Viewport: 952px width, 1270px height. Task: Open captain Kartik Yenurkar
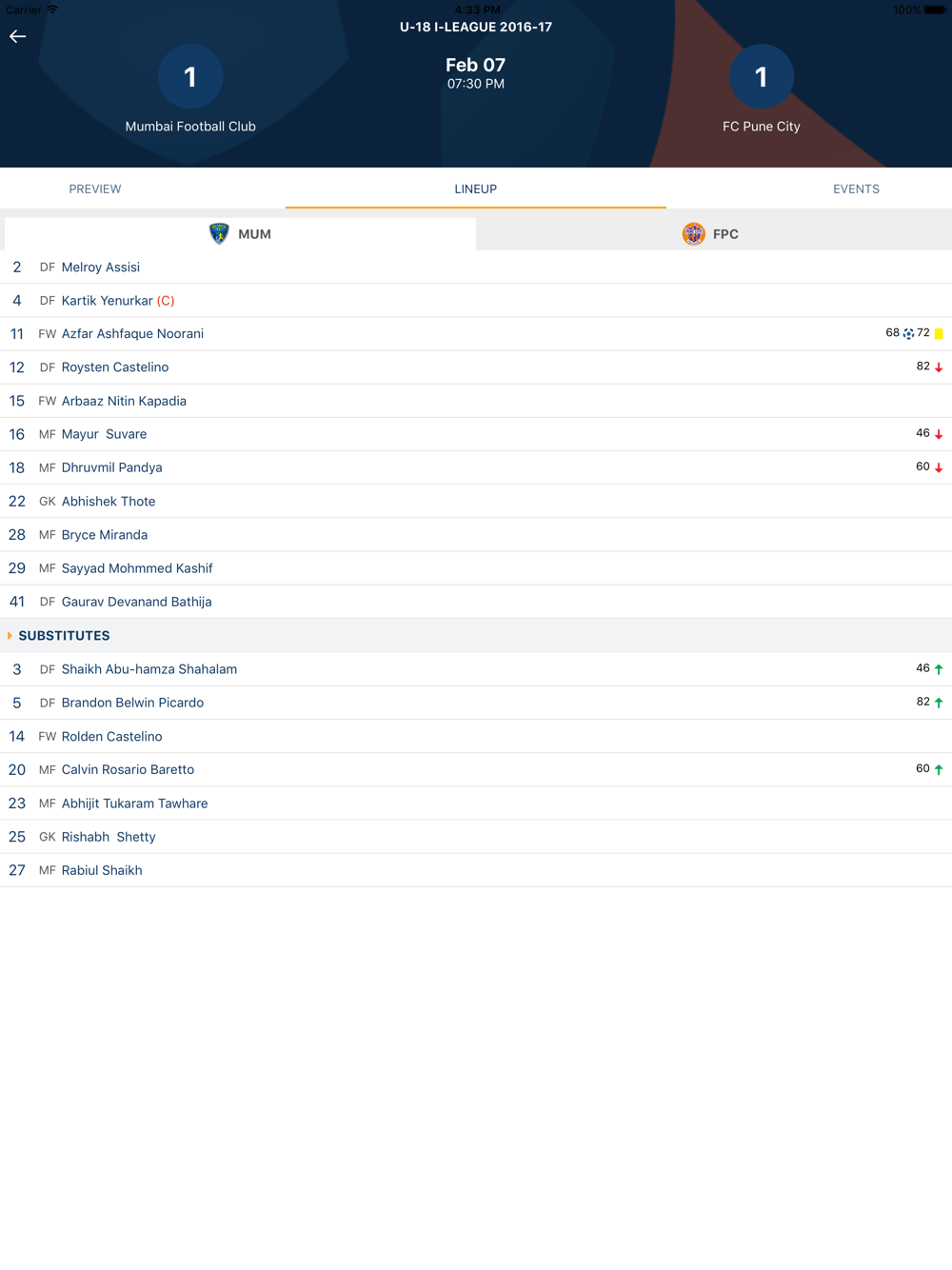(476, 300)
